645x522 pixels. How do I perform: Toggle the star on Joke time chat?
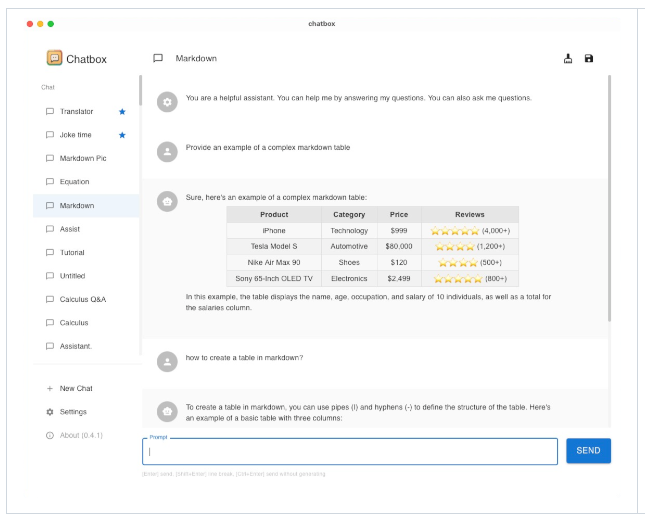[x=122, y=135]
